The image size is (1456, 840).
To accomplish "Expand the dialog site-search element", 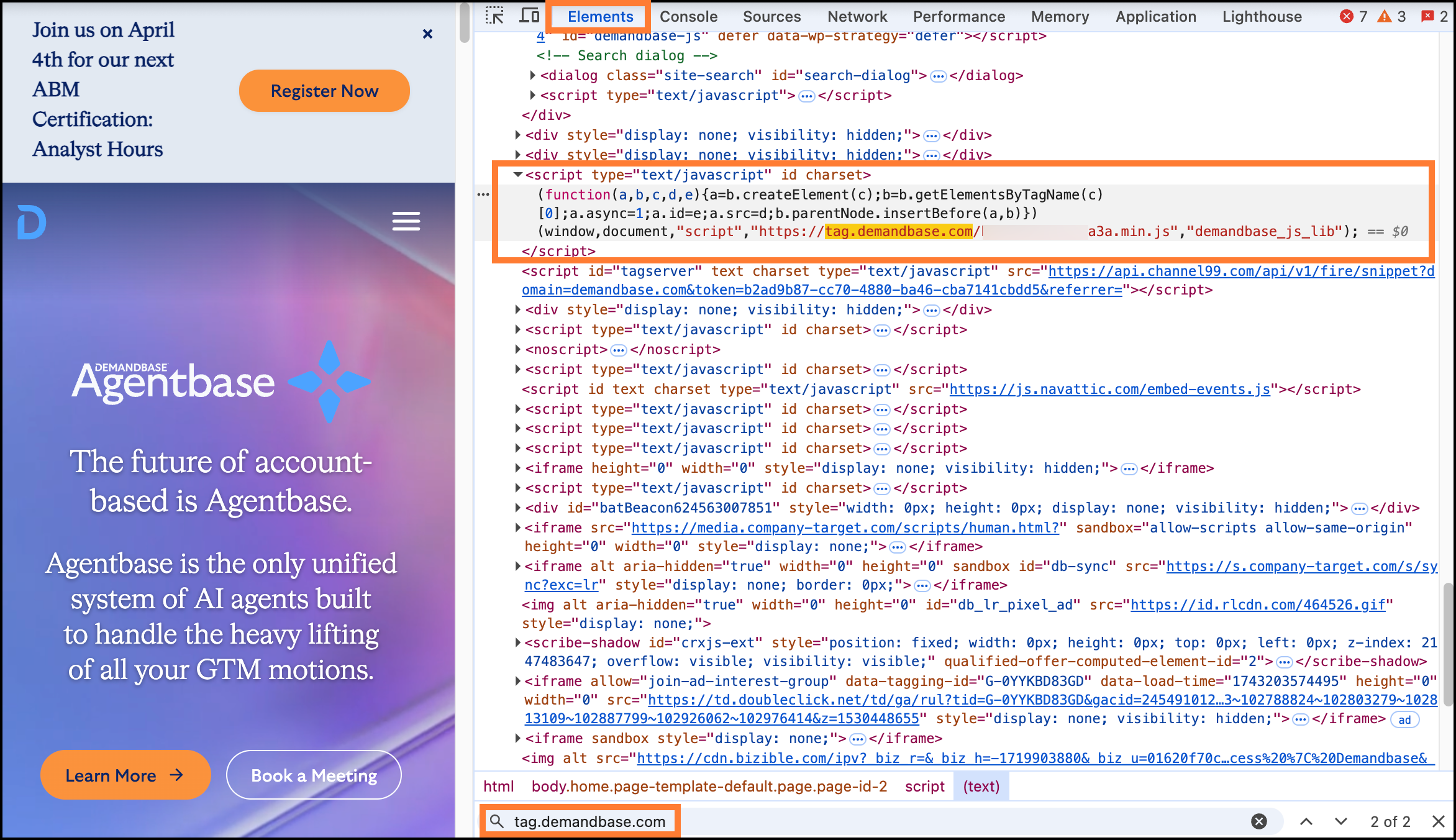I will coord(532,76).
